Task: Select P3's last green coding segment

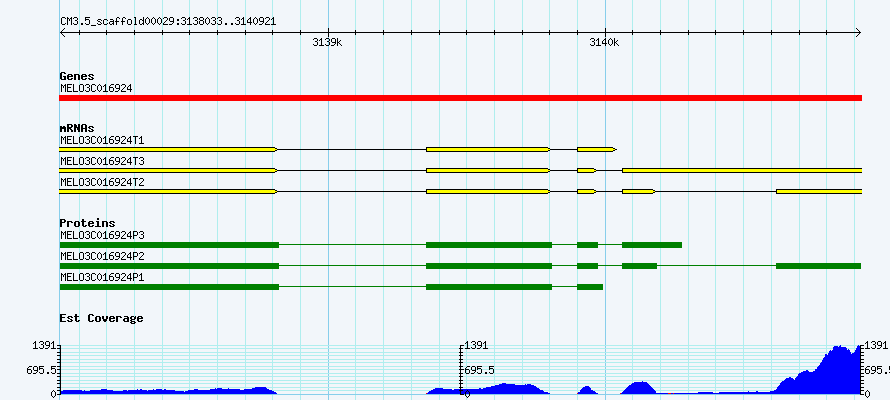Action: 652,245
